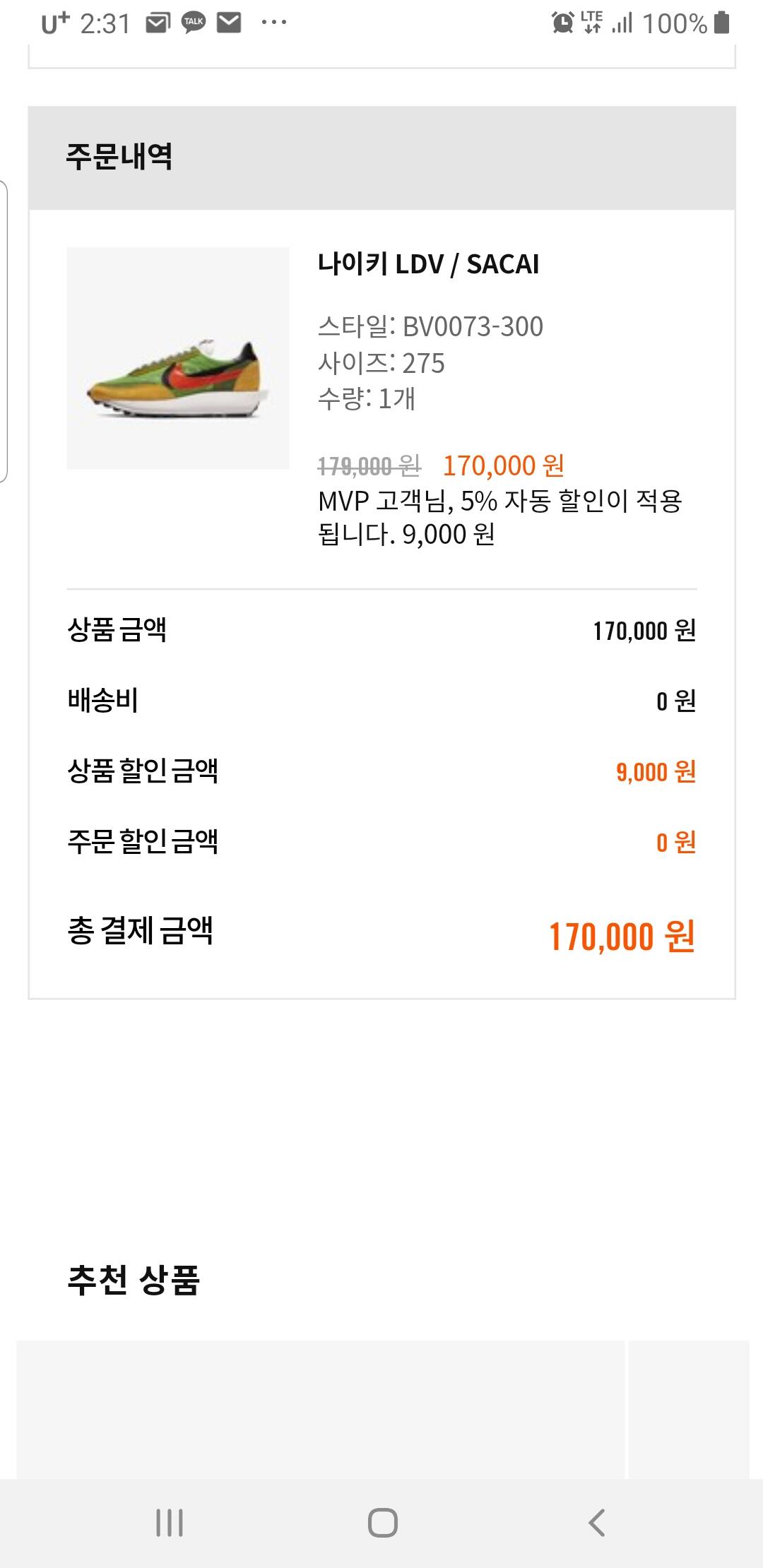Screen dimensions: 763x1568
Task: Tap the 총 결제 금액 total amount
Action: click(622, 937)
